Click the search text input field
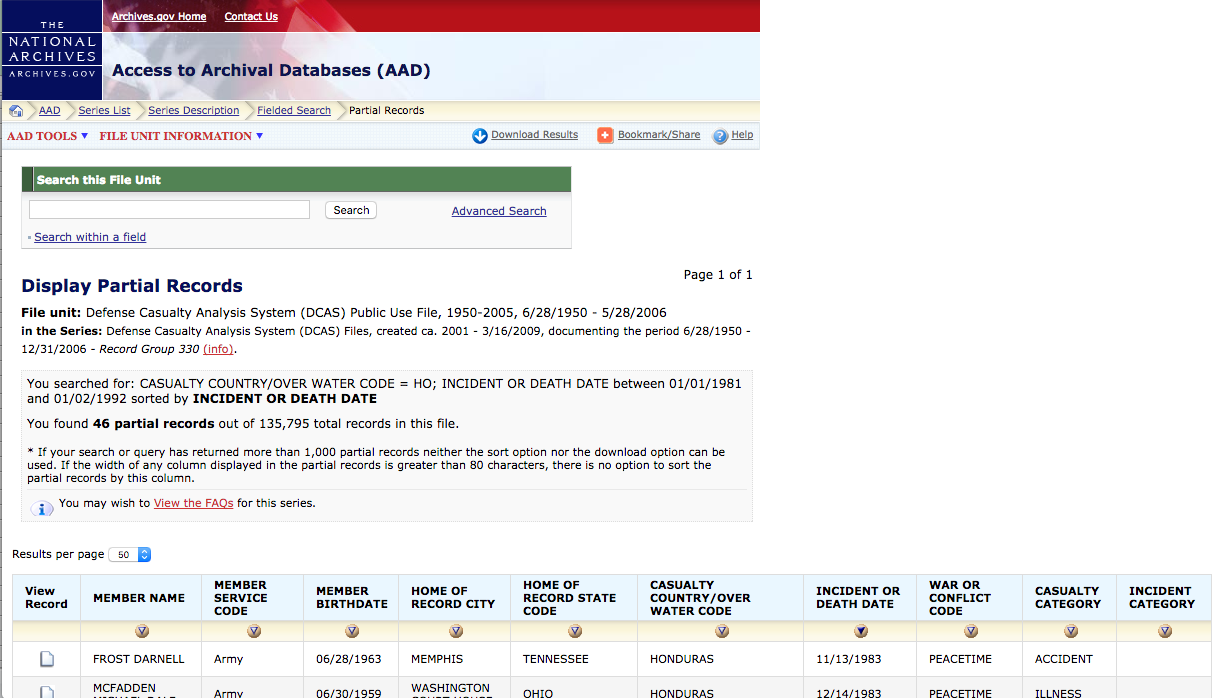The image size is (1219, 698). [x=169, y=210]
